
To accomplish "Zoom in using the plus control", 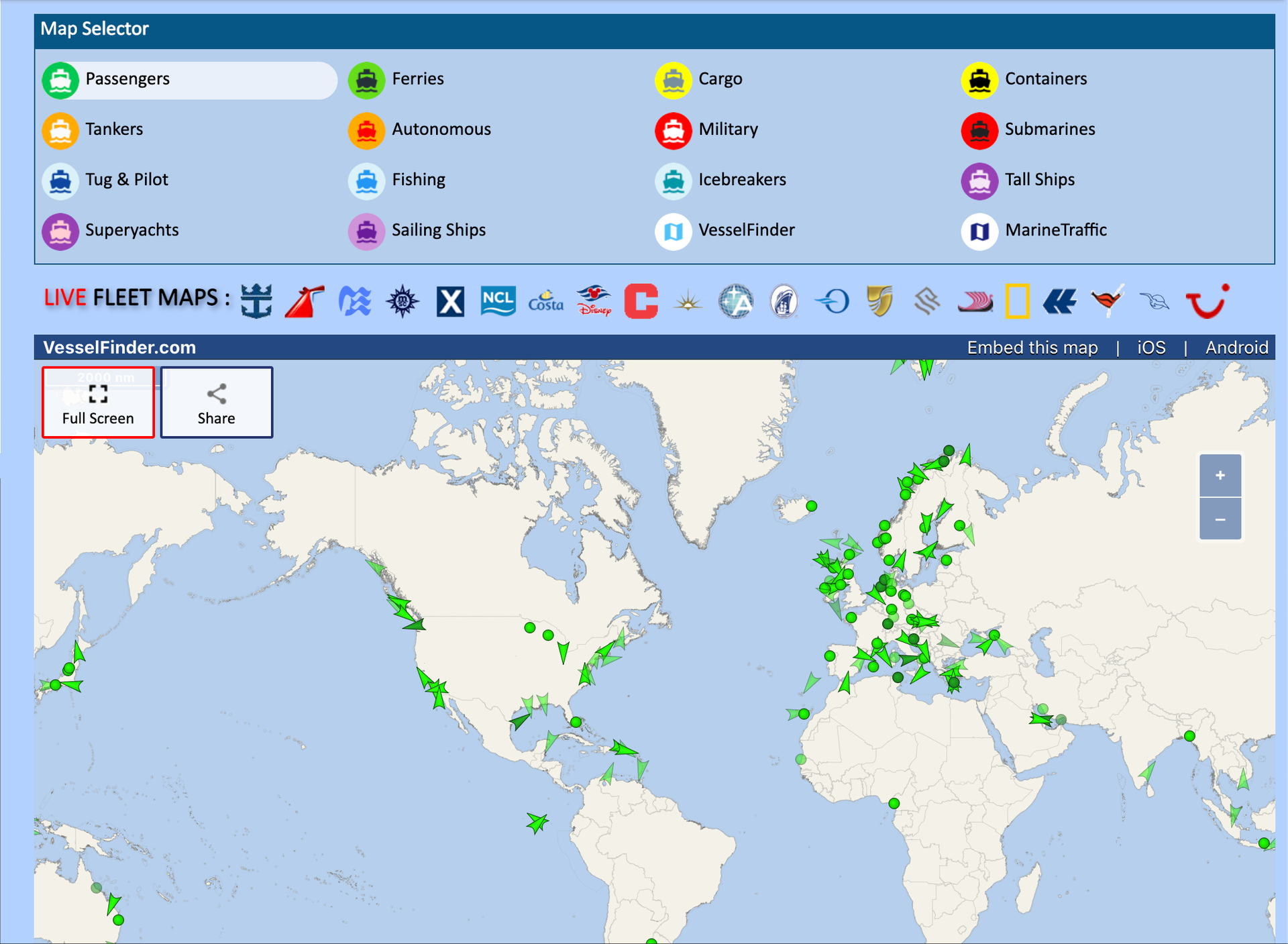I will point(1220,476).
